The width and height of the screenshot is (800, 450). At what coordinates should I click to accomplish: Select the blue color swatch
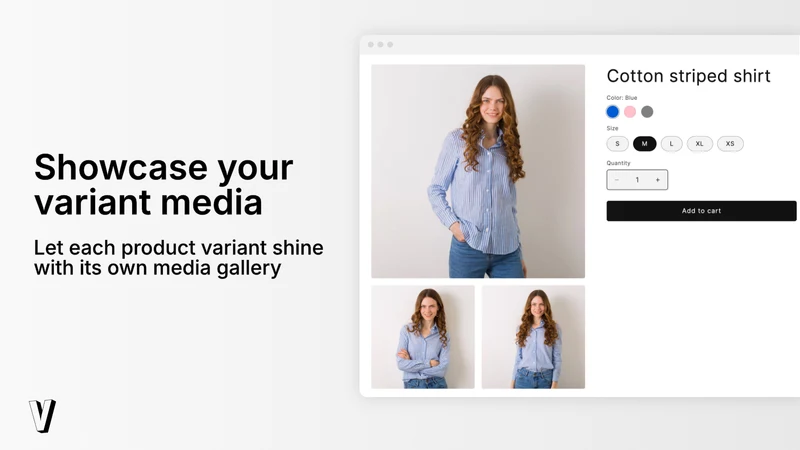click(613, 112)
